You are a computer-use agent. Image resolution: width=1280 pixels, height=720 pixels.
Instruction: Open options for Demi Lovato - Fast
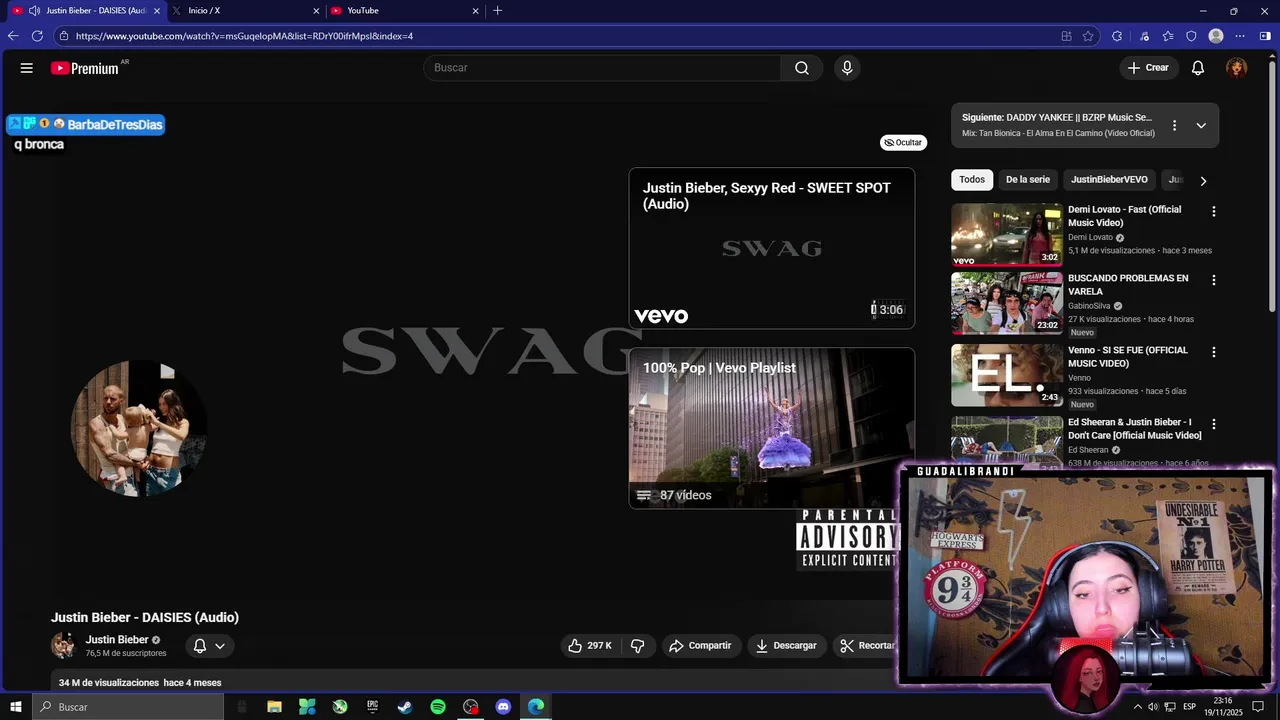click(1214, 212)
